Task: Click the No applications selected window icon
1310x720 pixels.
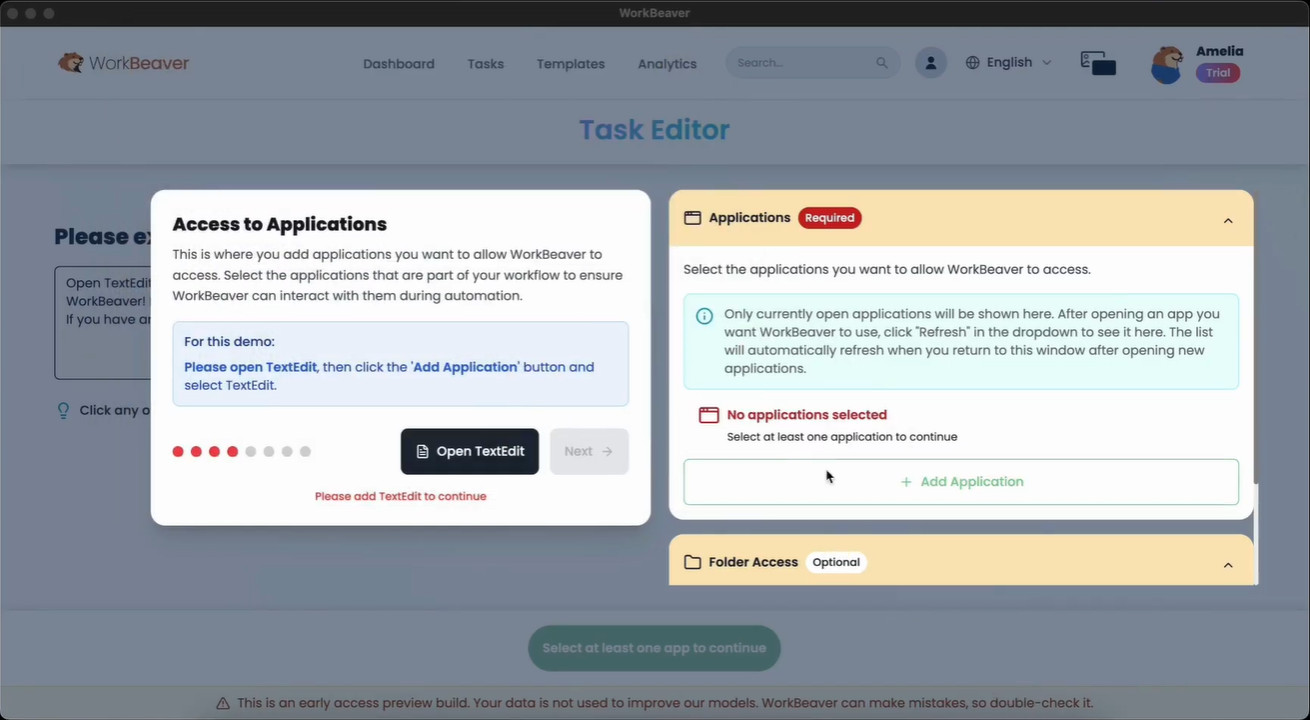Action: (x=709, y=415)
